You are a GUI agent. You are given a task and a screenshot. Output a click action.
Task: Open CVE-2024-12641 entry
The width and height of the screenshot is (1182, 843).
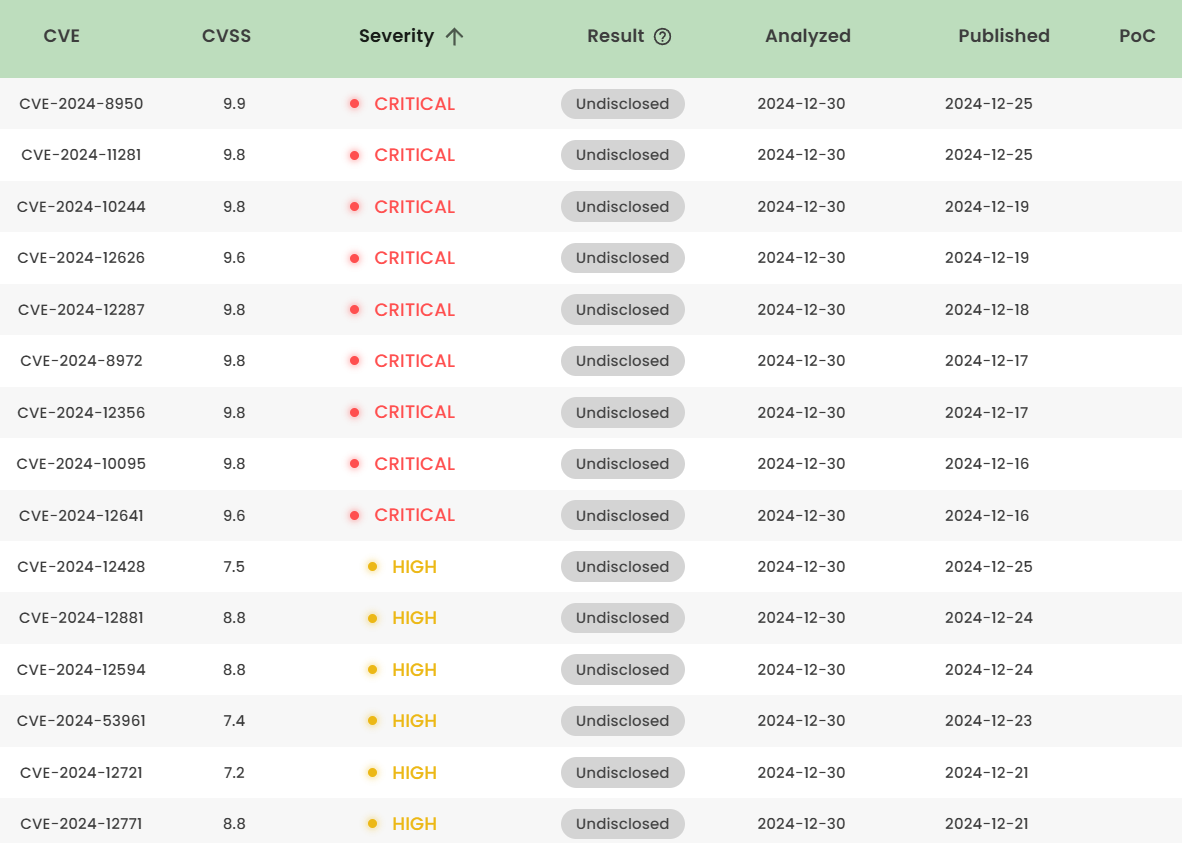[x=81, y=516]
